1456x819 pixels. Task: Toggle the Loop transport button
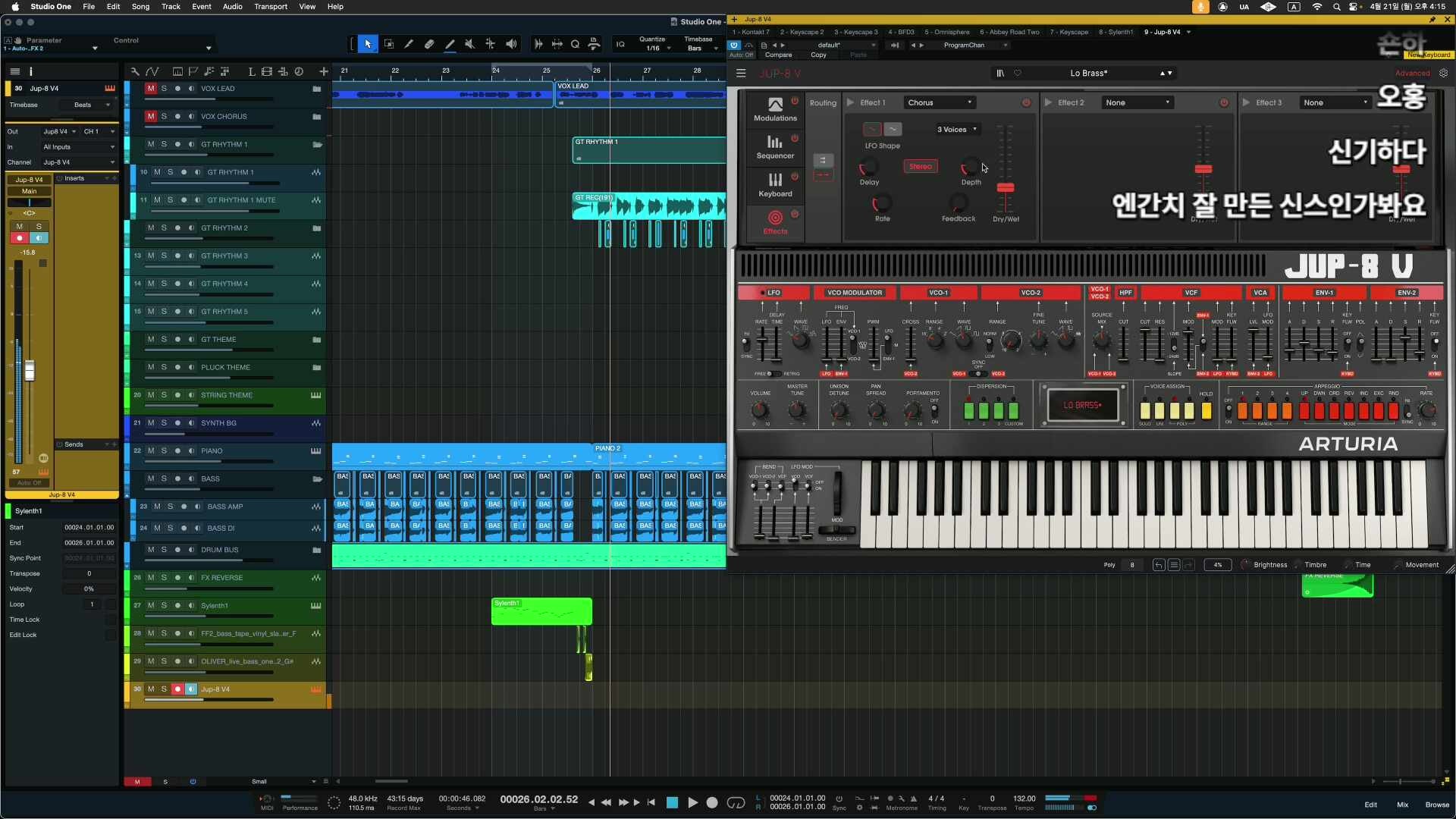[x=736, y=802]
